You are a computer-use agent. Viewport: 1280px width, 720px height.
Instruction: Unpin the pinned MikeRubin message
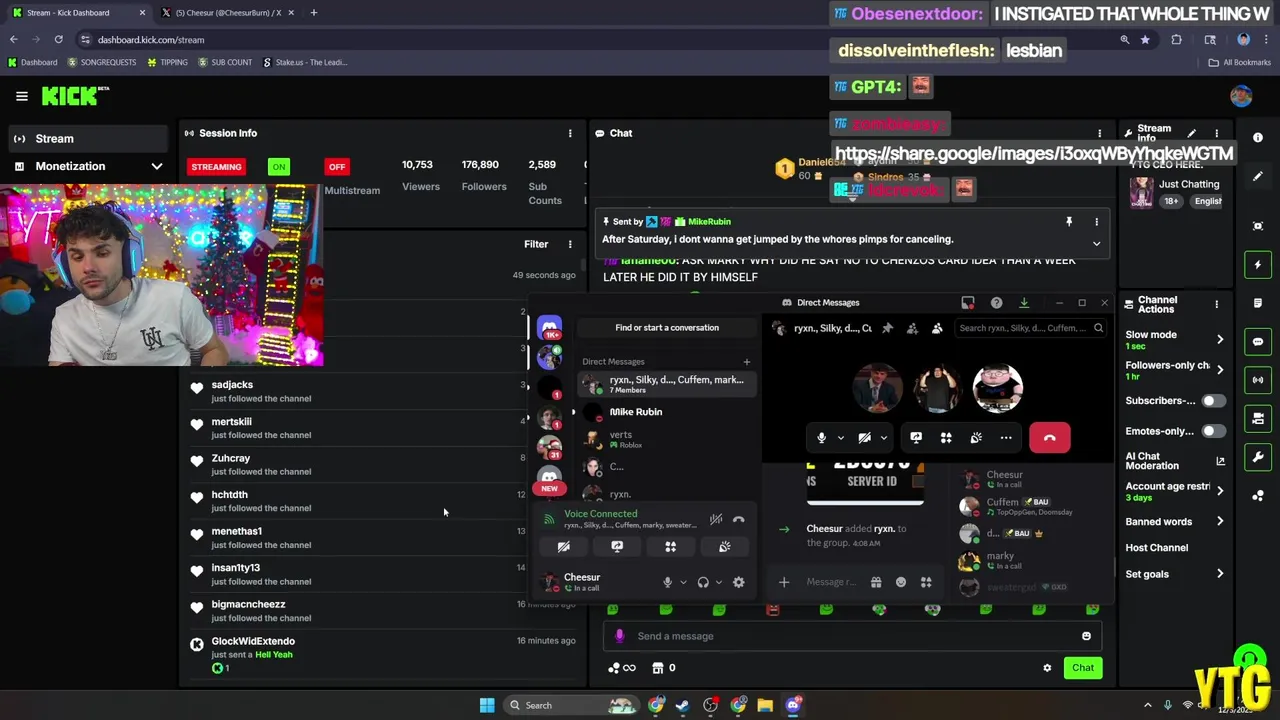click(1068, 222)
